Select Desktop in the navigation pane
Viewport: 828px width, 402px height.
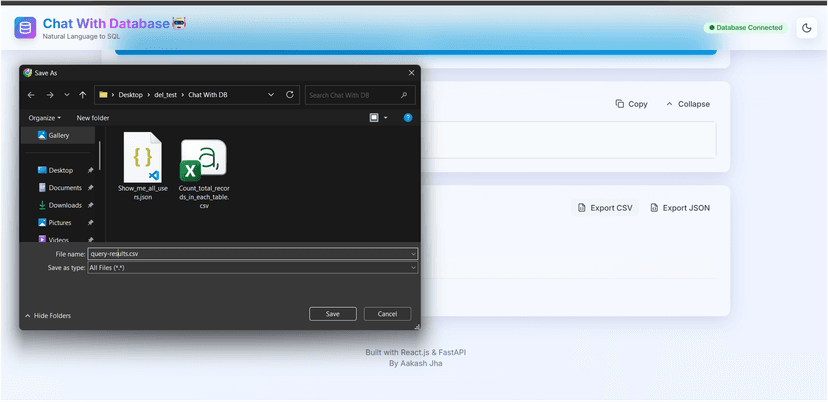tap(62, 171)
